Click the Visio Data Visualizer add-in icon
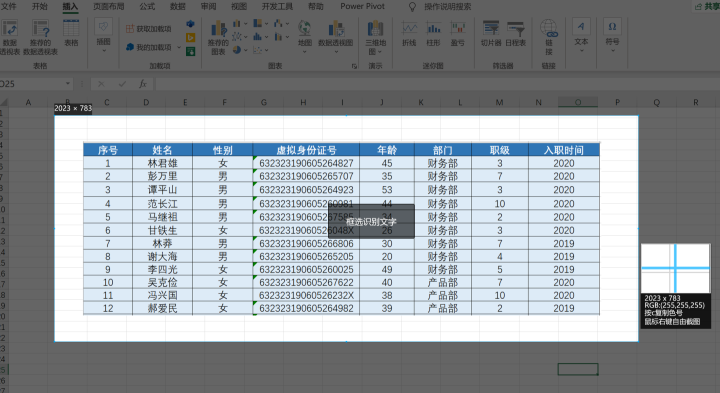This screenshot has width=720, height=393. [190, 24]
